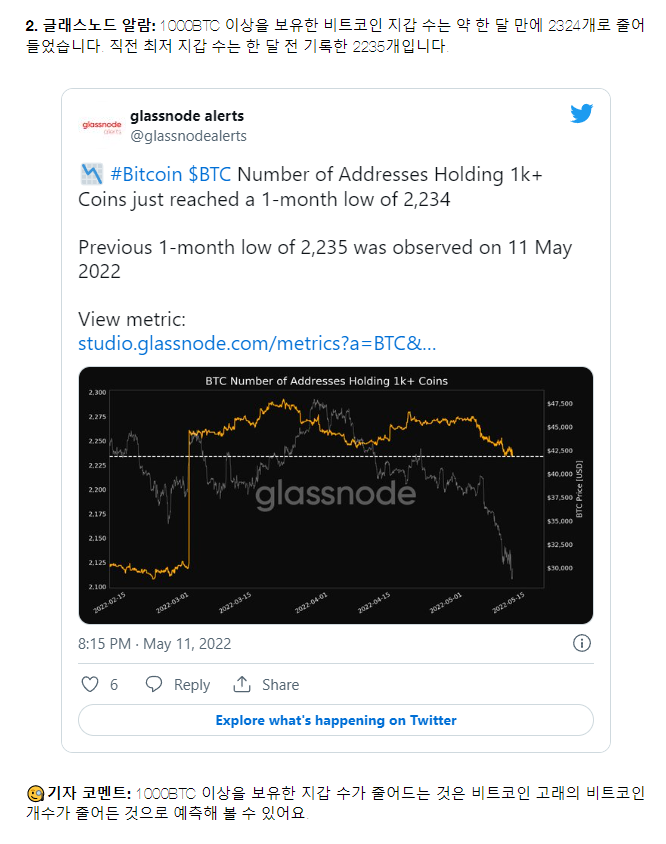Click the downtrend chart emoji in tweet
The width and height of the screenshot is (666, 844).
click(x=92, y=174)
